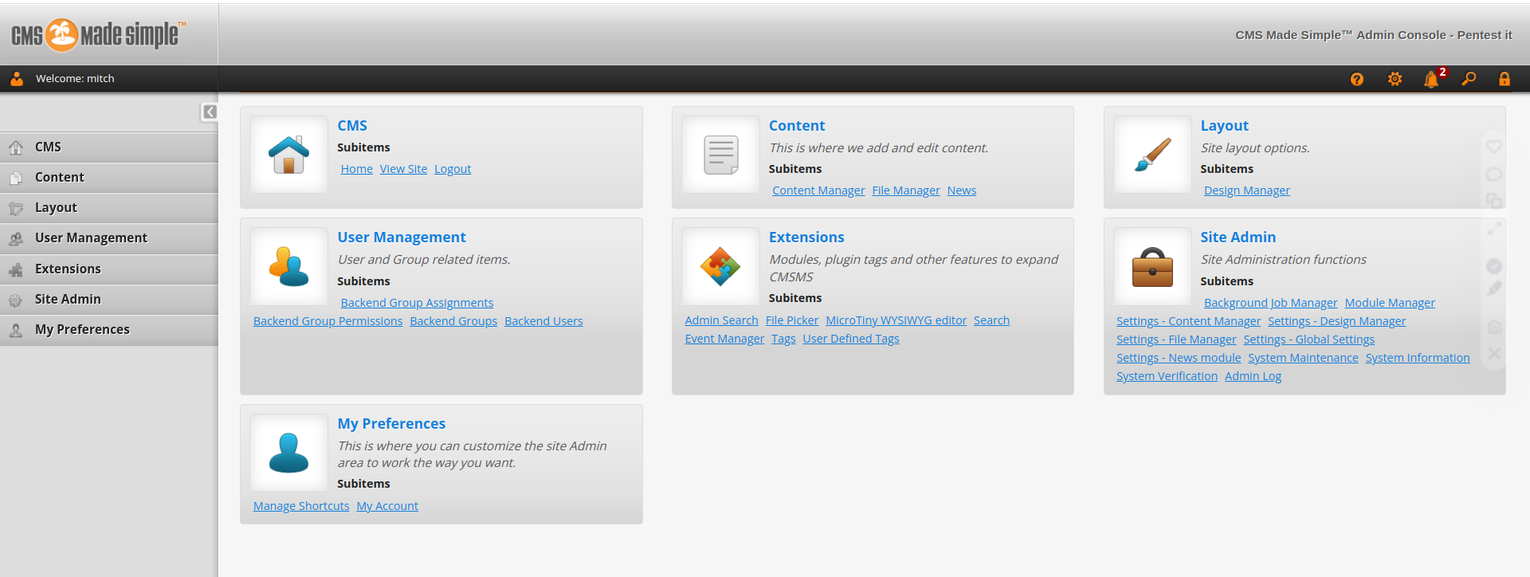Click the heart icon in floating toolbar
This screenshot has width=1530, height=577.
[x=1494, y=146]
